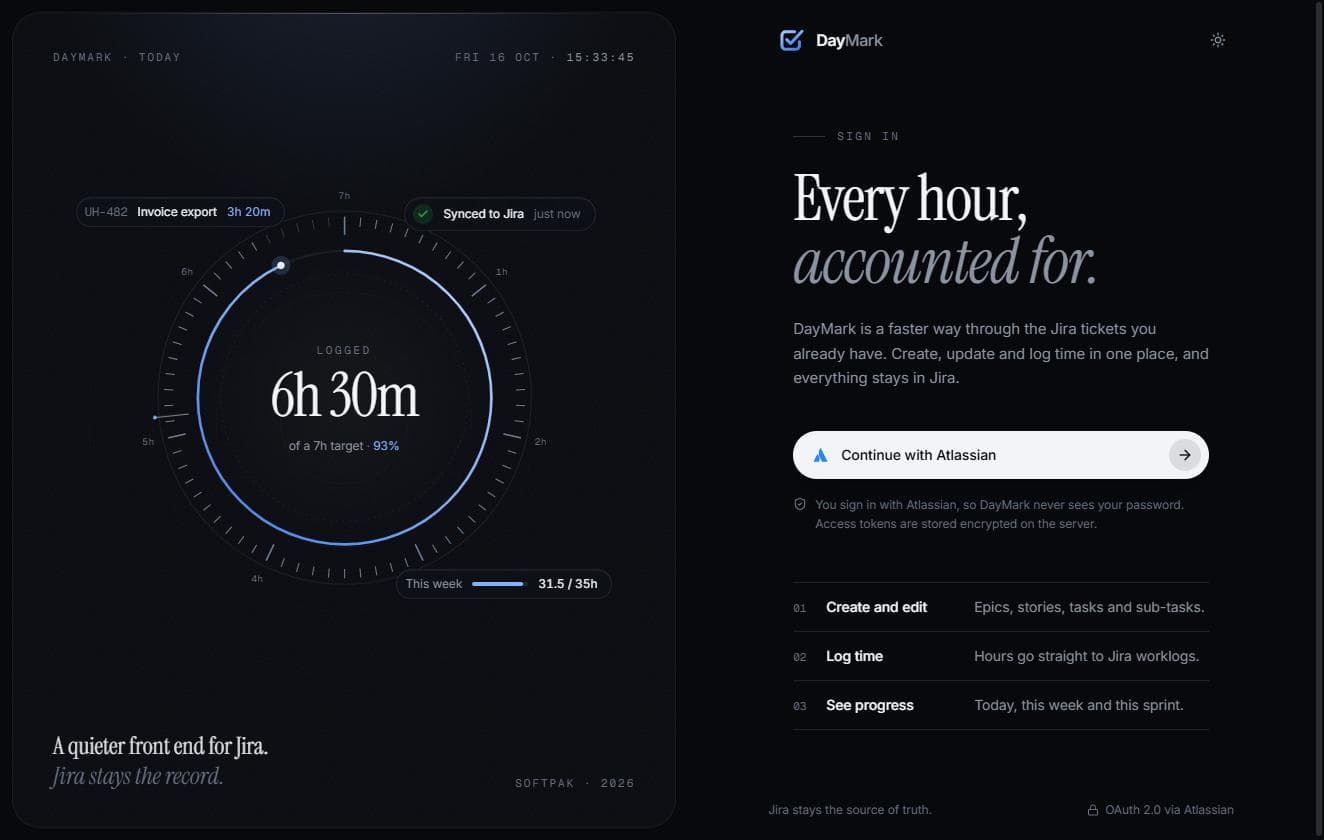Continue with Atlassian sign-in
The width and height of the screenshot is (1324, 840).
1001,455
